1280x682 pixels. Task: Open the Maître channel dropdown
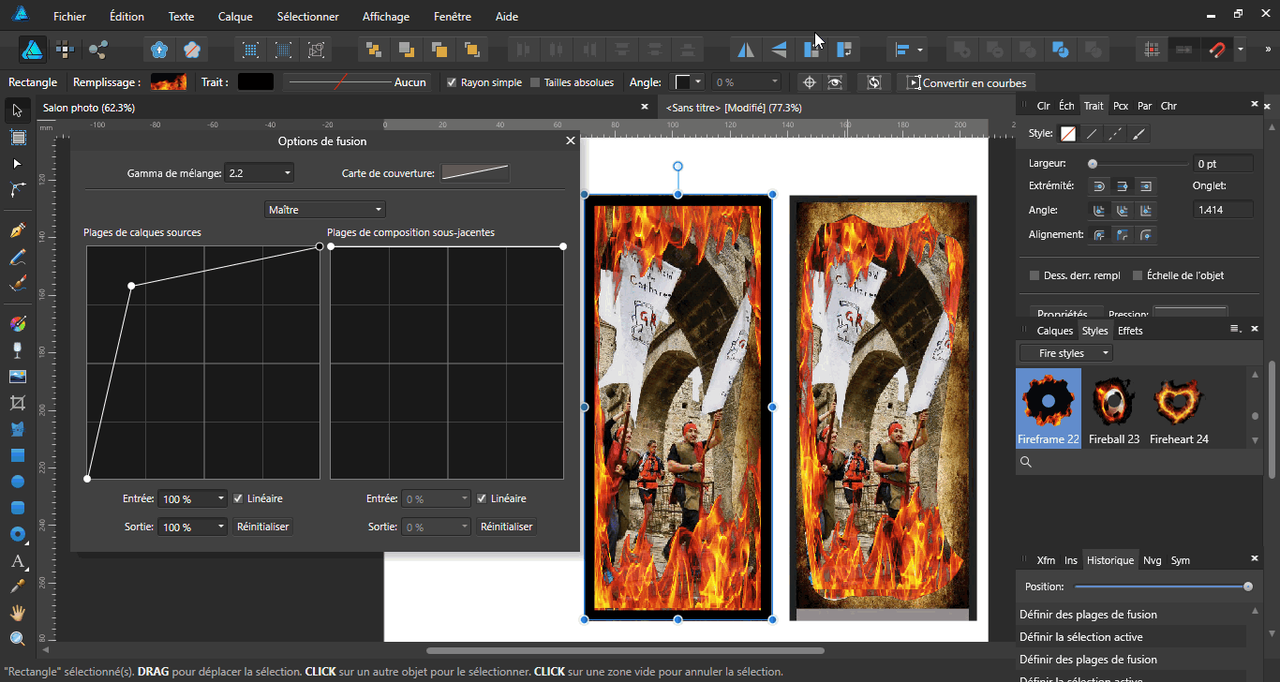[325, 209]
